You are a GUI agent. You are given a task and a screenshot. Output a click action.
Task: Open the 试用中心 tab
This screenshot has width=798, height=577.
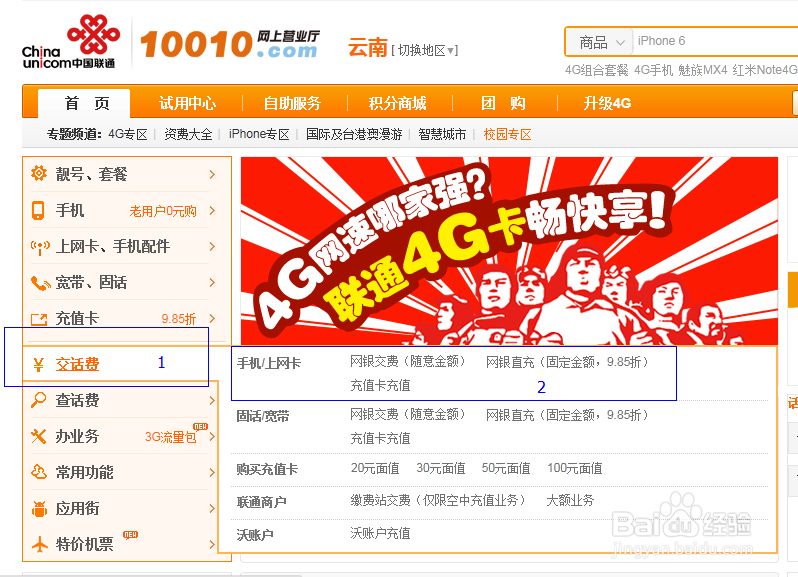[x=187, y=103]
